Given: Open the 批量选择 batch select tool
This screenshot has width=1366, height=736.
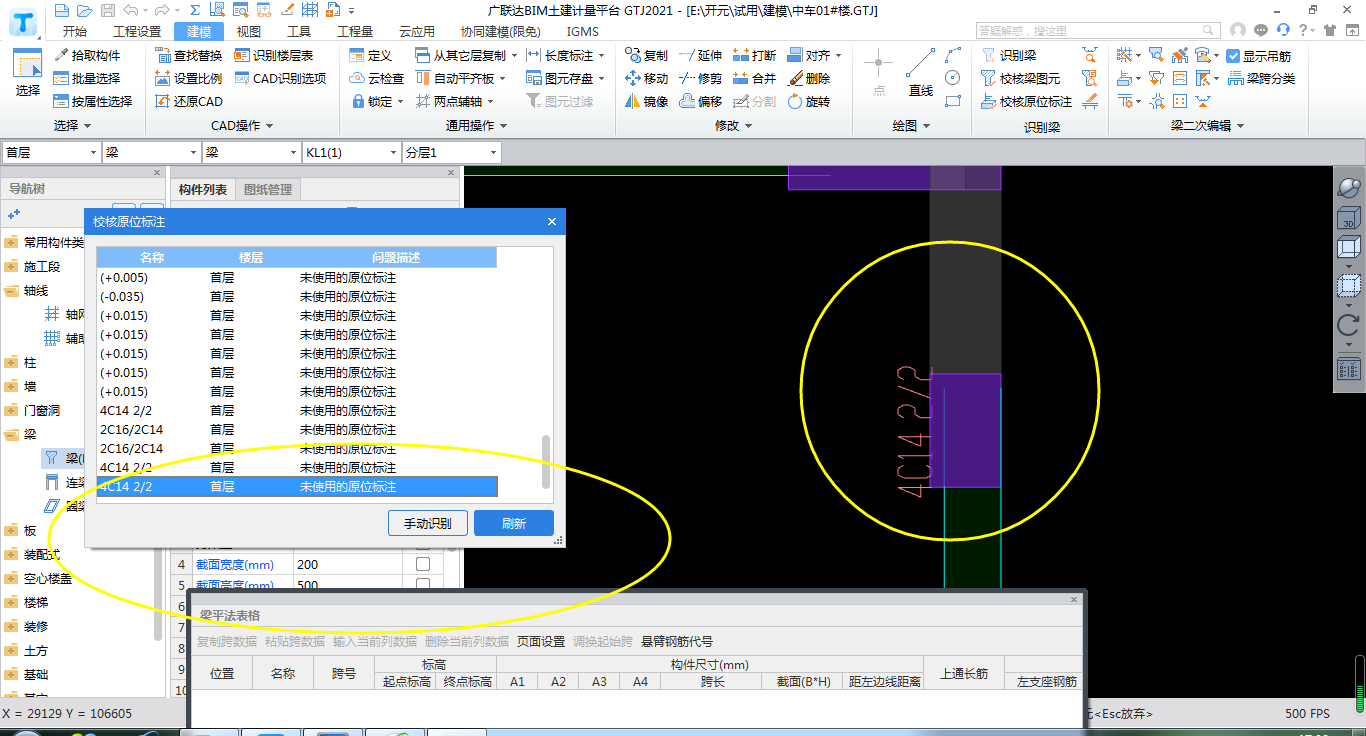Looking at the screenshot, I should [87, 78].
